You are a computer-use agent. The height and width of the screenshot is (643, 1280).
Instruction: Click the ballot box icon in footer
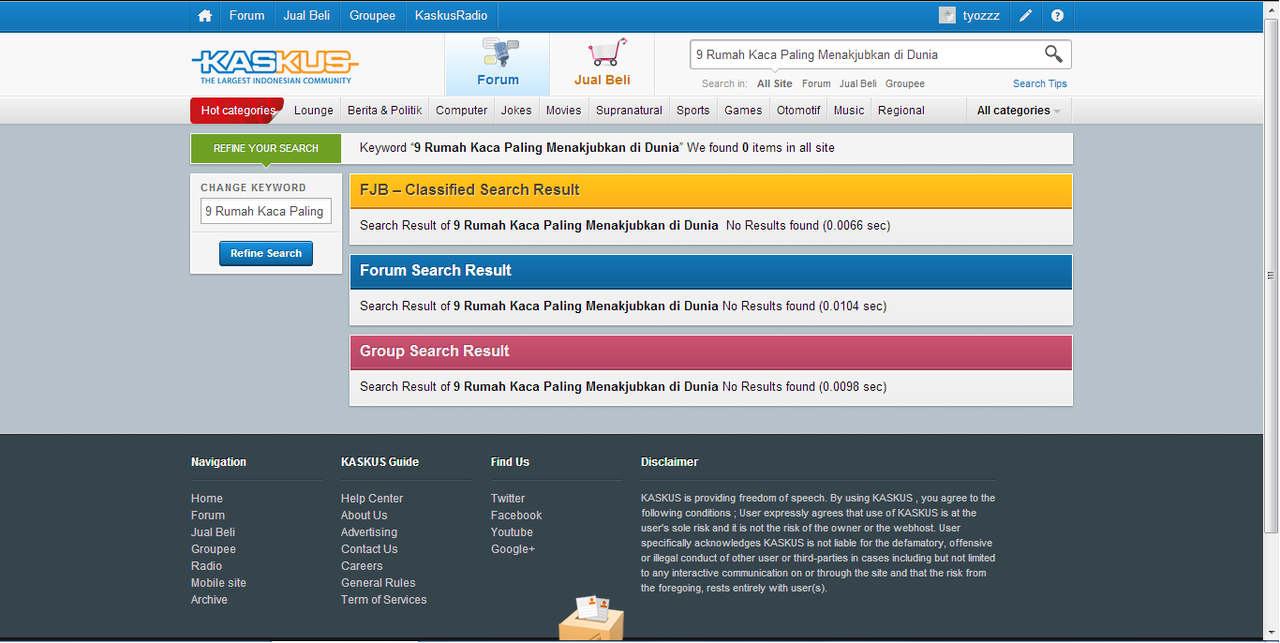[591, 618]
